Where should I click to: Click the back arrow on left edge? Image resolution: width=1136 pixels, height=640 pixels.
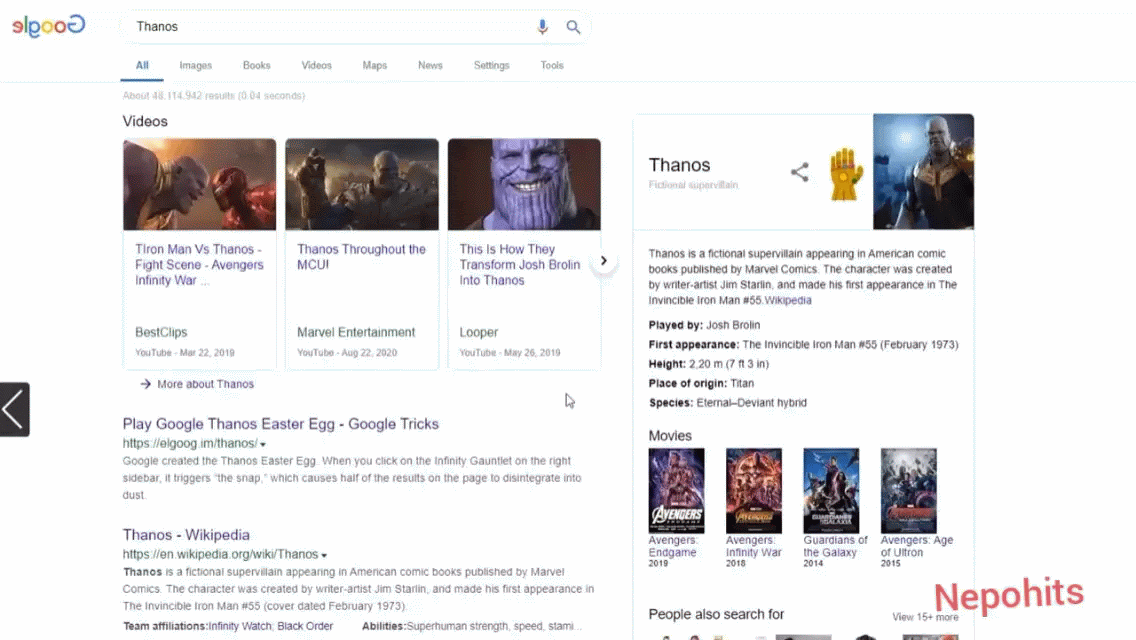coord(14,410)
